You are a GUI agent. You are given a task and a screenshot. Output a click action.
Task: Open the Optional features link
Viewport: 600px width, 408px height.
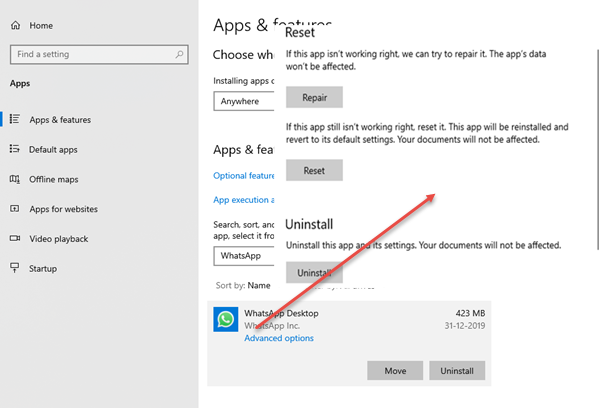pos(244,176)
